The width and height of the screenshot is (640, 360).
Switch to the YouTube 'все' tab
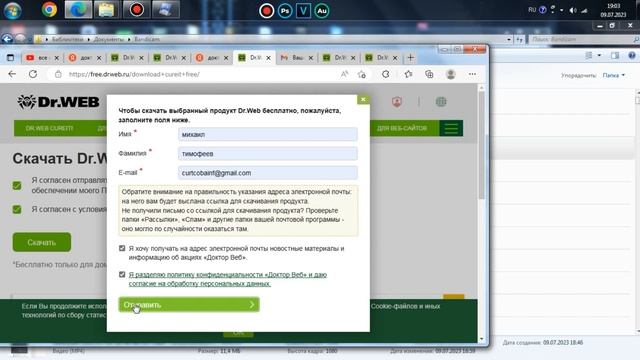pos(42,58)
